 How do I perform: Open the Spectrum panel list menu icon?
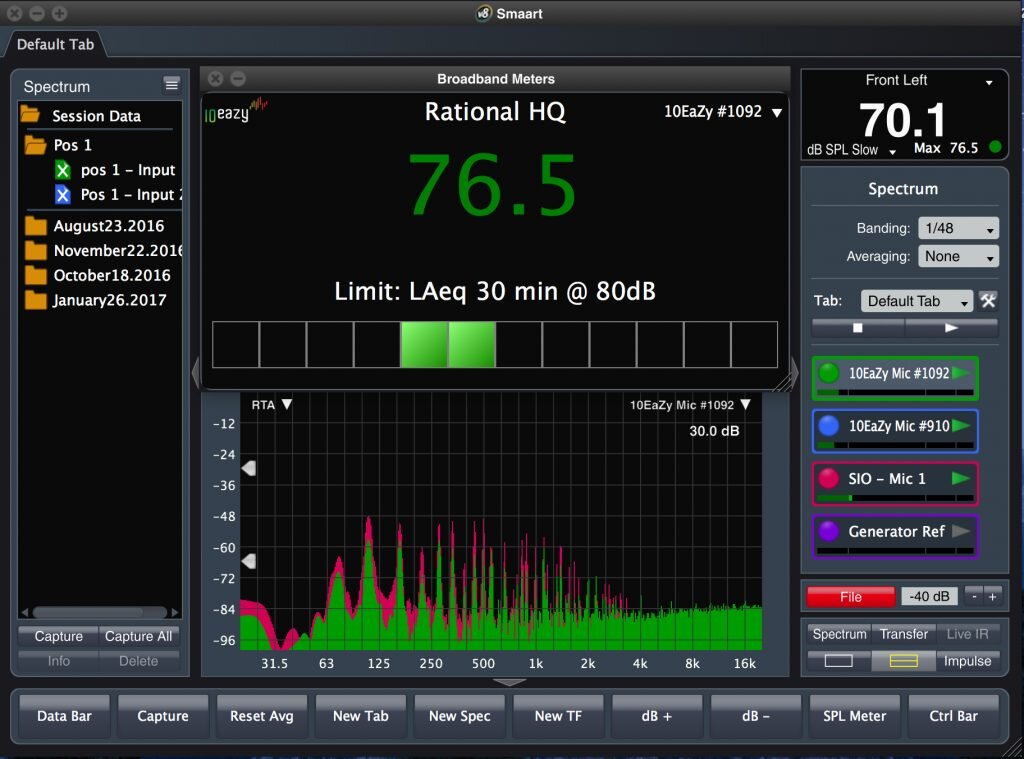[172, 85]
